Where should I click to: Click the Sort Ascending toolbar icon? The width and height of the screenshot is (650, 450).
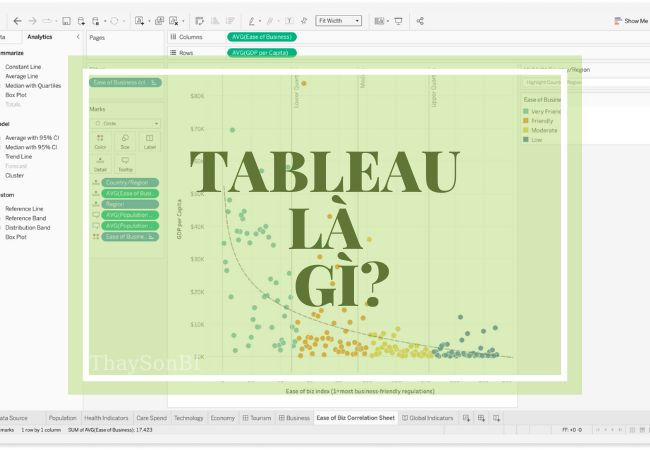[x=215, y=21]
